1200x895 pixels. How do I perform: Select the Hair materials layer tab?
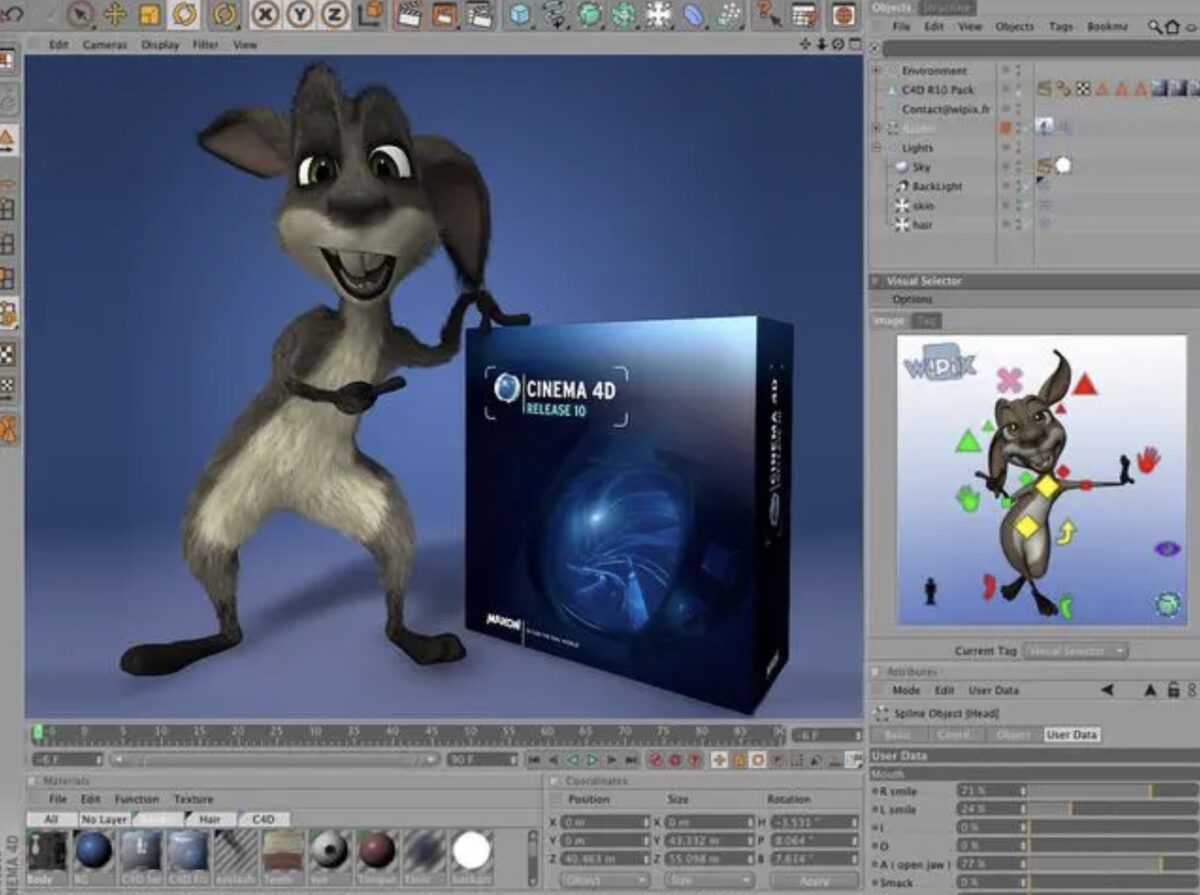(x=209, y=819)
